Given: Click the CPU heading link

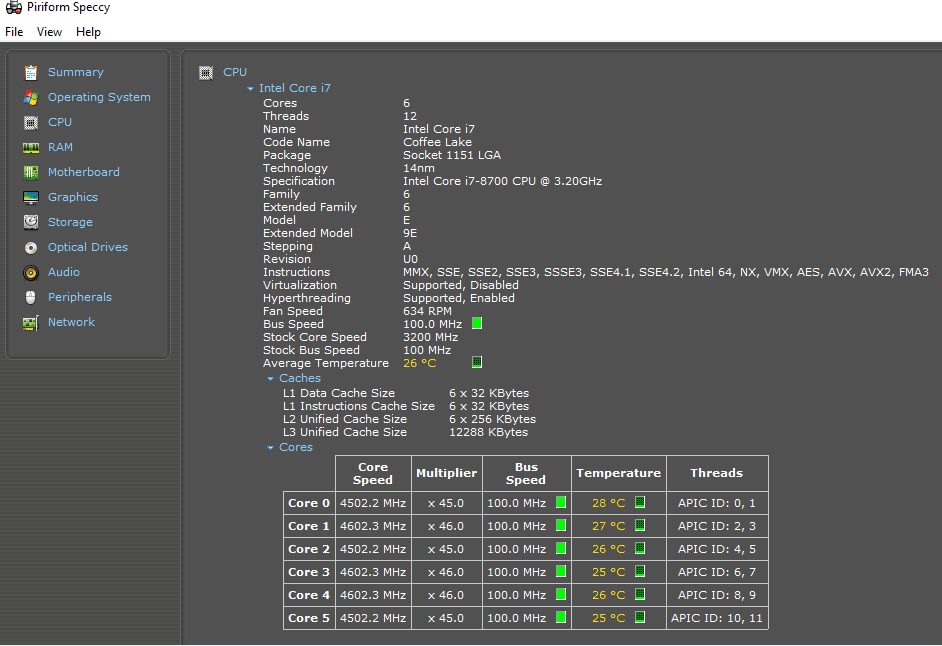Looking at the screenshot, I should [x=235, y=72].
